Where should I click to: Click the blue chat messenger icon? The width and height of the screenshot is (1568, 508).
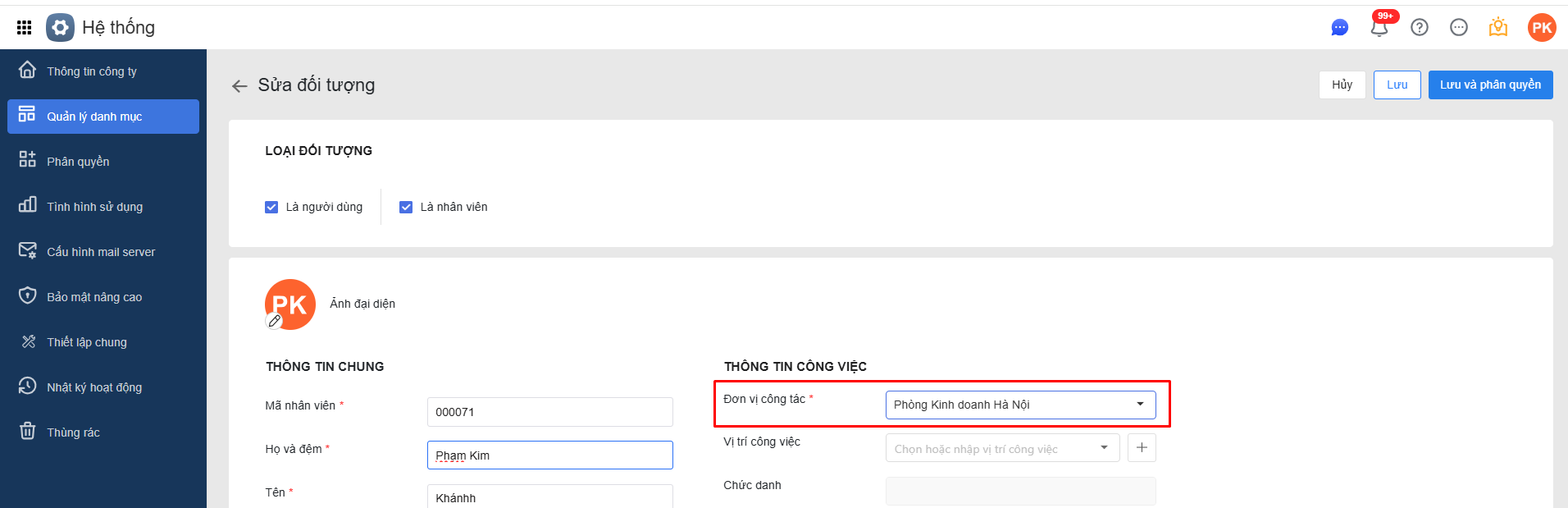[1339, 28]
